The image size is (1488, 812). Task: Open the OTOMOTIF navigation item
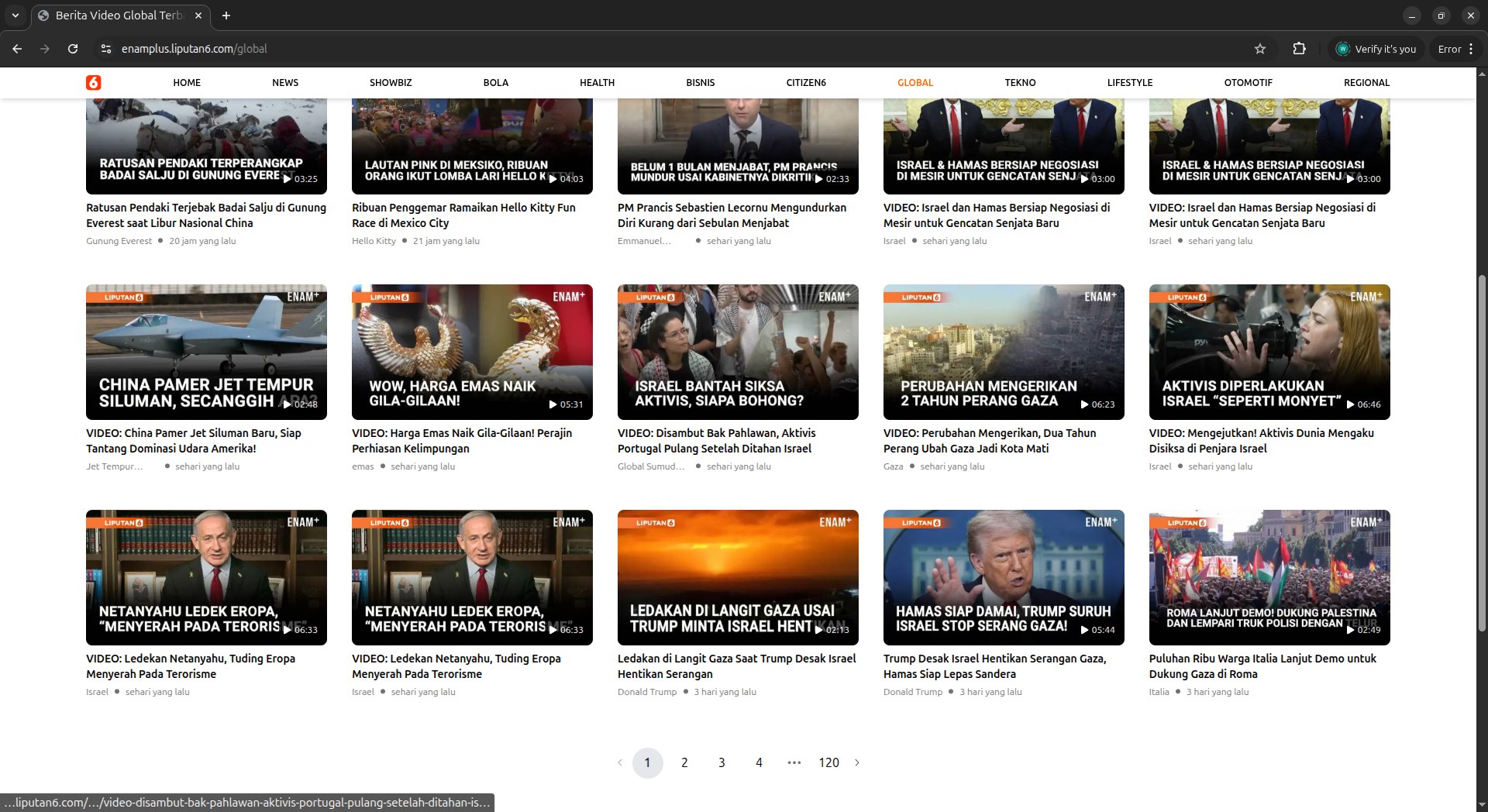1248,83
